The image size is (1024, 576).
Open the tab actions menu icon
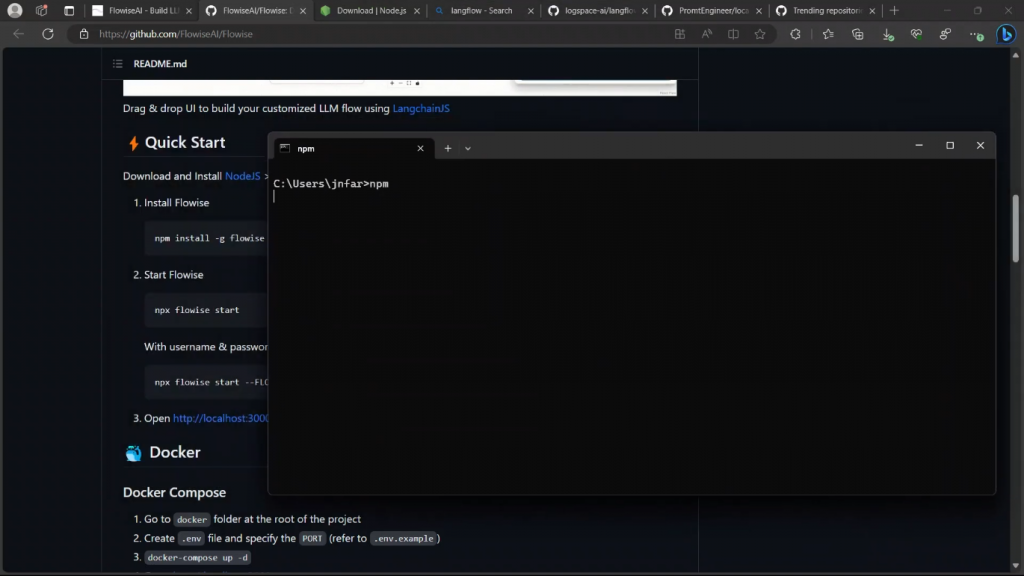click(69, 10)
